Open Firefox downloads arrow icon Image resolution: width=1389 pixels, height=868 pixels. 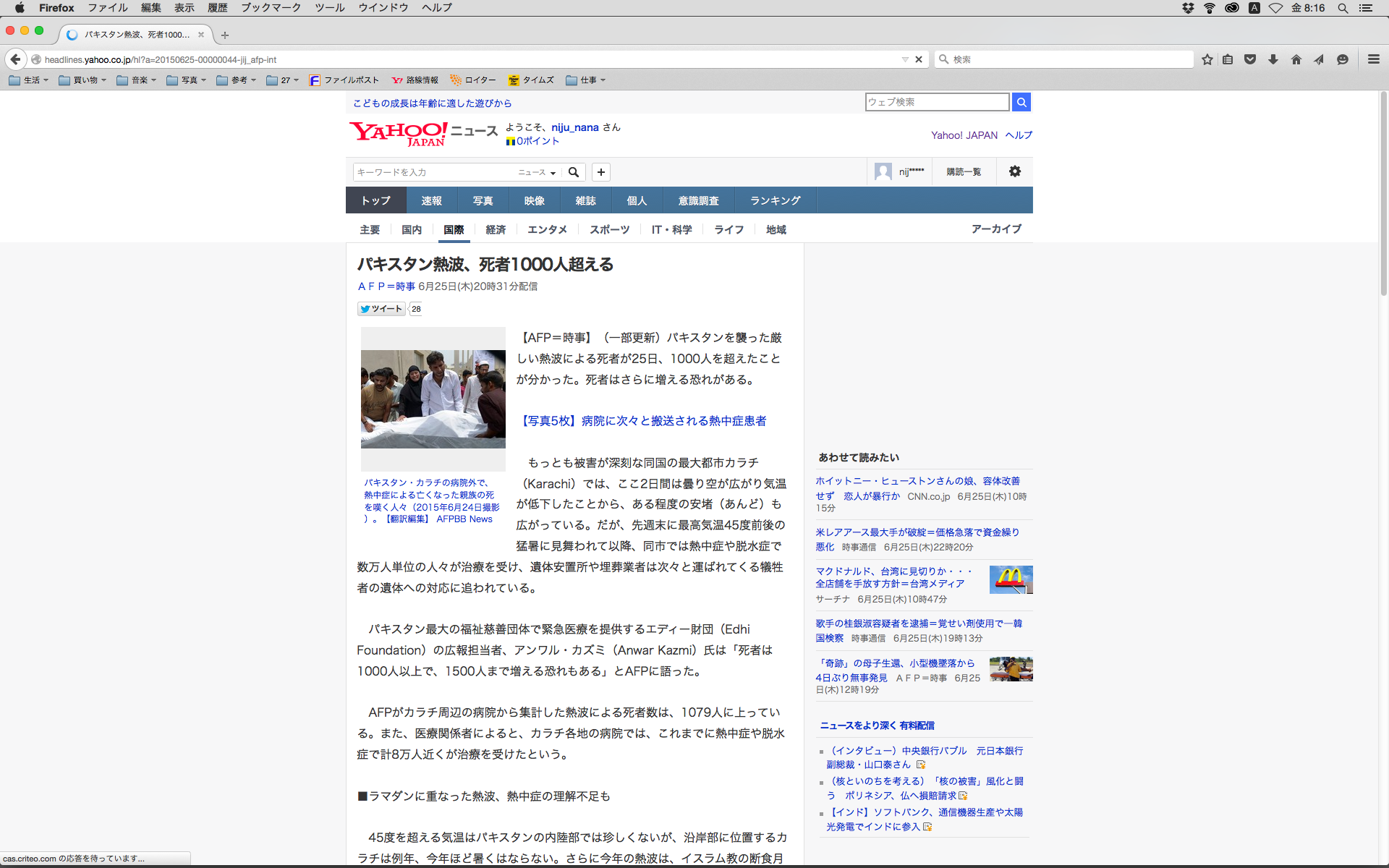tap(1273, 59)
